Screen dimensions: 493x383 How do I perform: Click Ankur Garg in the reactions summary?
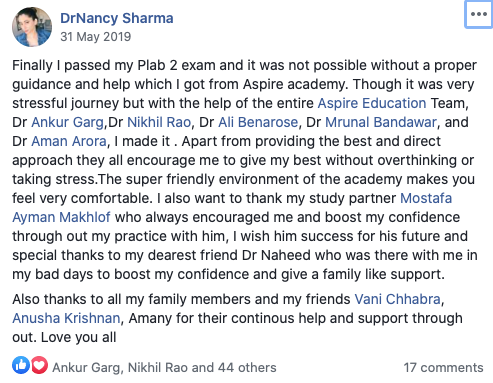86,368
